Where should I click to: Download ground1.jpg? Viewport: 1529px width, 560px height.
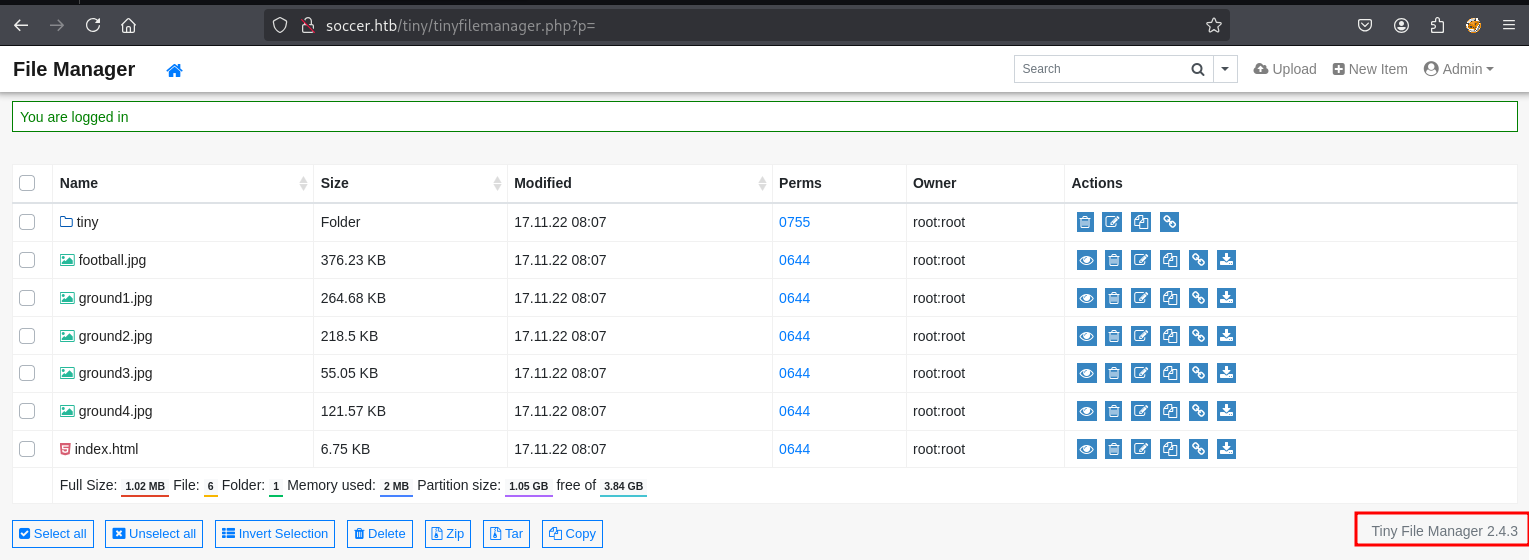pos(1227,298)
